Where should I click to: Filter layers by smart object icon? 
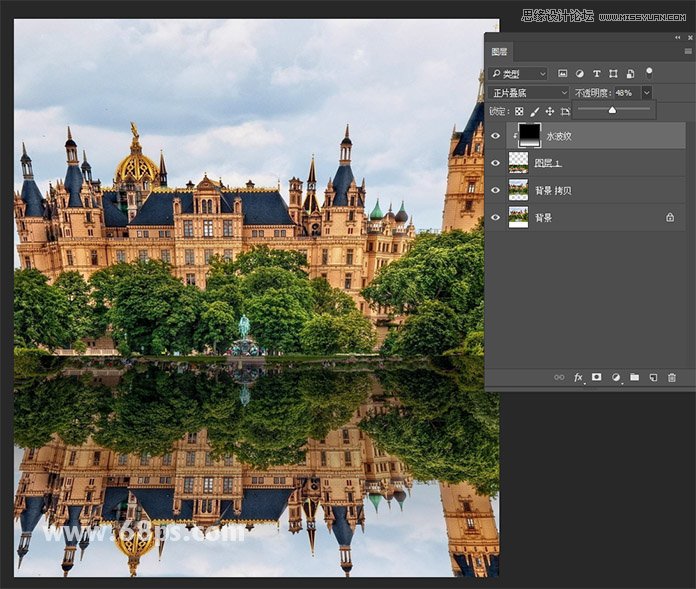click(x=630, y=74)
